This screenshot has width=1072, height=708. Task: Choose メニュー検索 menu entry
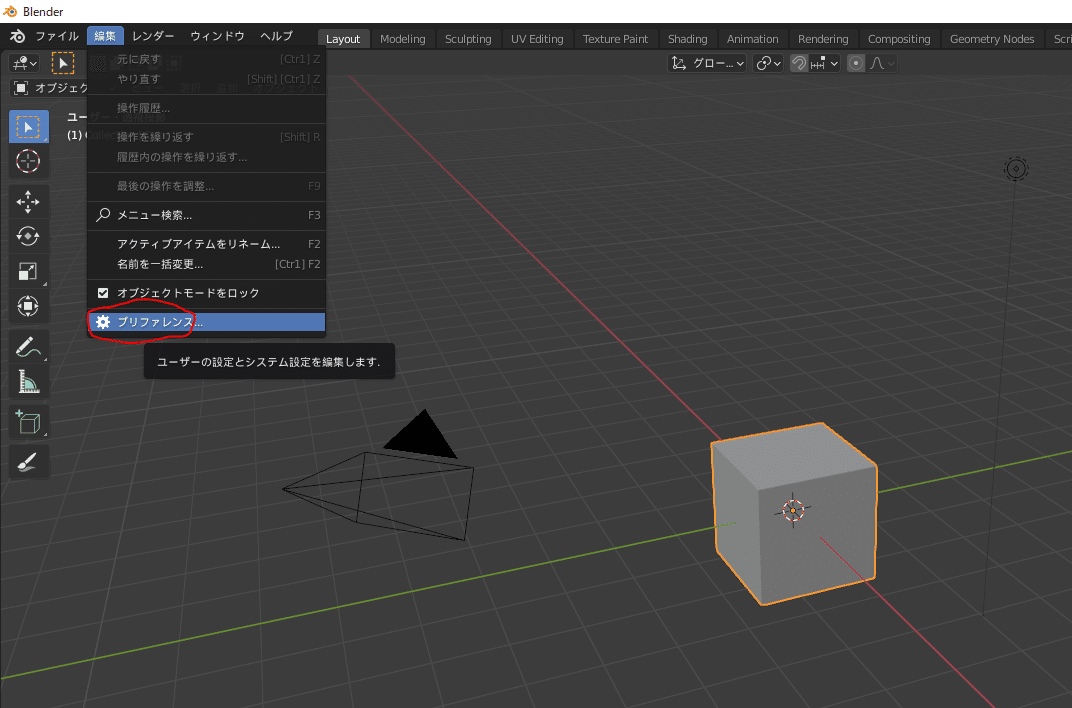coord(206,215)
